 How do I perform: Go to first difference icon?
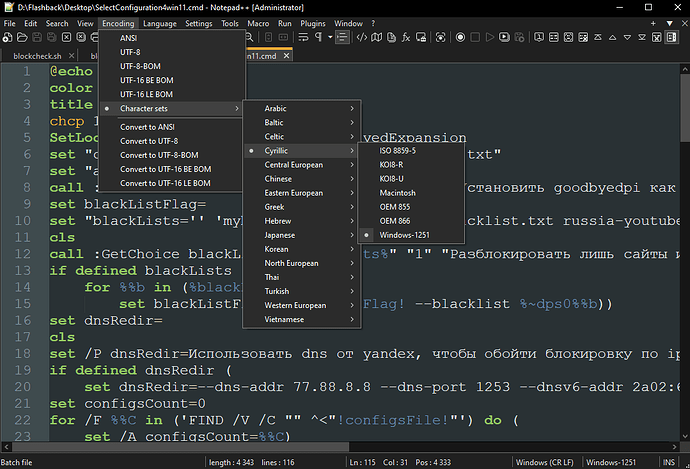tap(598, 37)
